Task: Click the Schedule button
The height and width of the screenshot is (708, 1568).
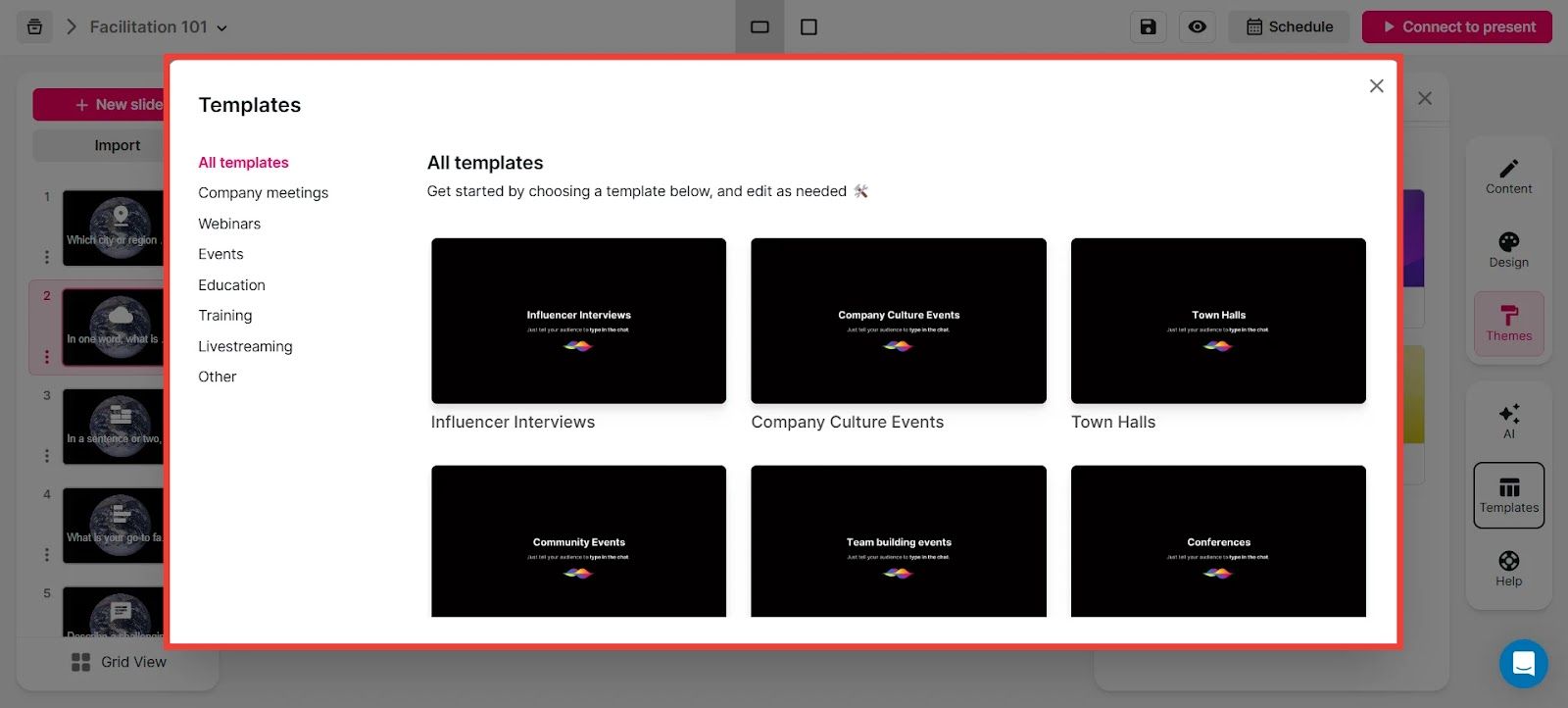Action: click(1289, 26)
